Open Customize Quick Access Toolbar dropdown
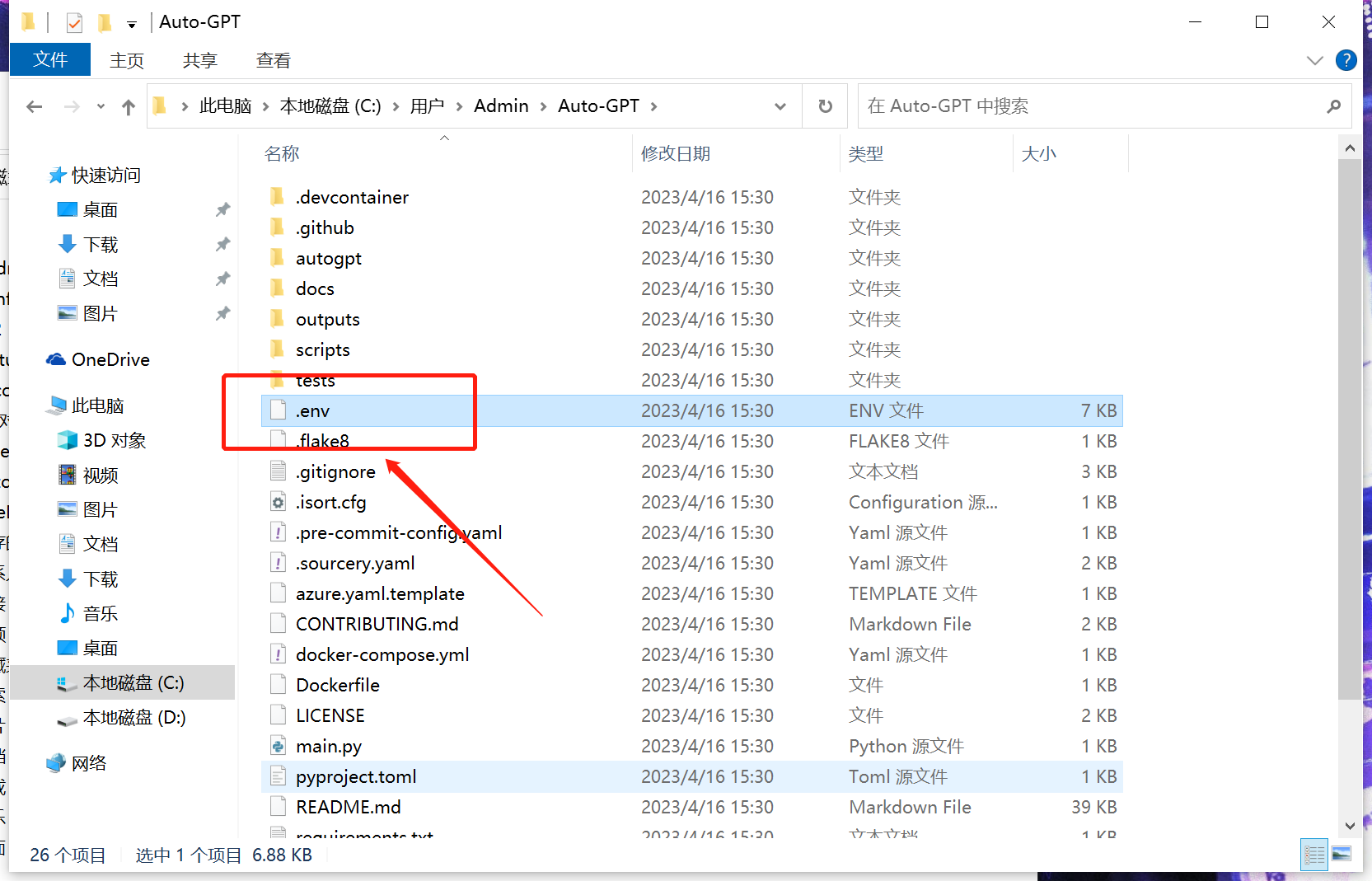 [x=132, y=24]
